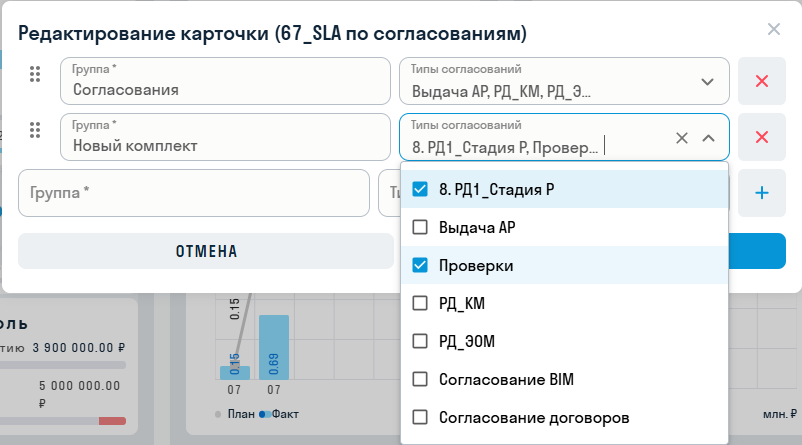Uncheck the 8. РД1_Стадия Р checkbox
The height and width of the screenshot is (445, 802).
(x=420, y=189)
